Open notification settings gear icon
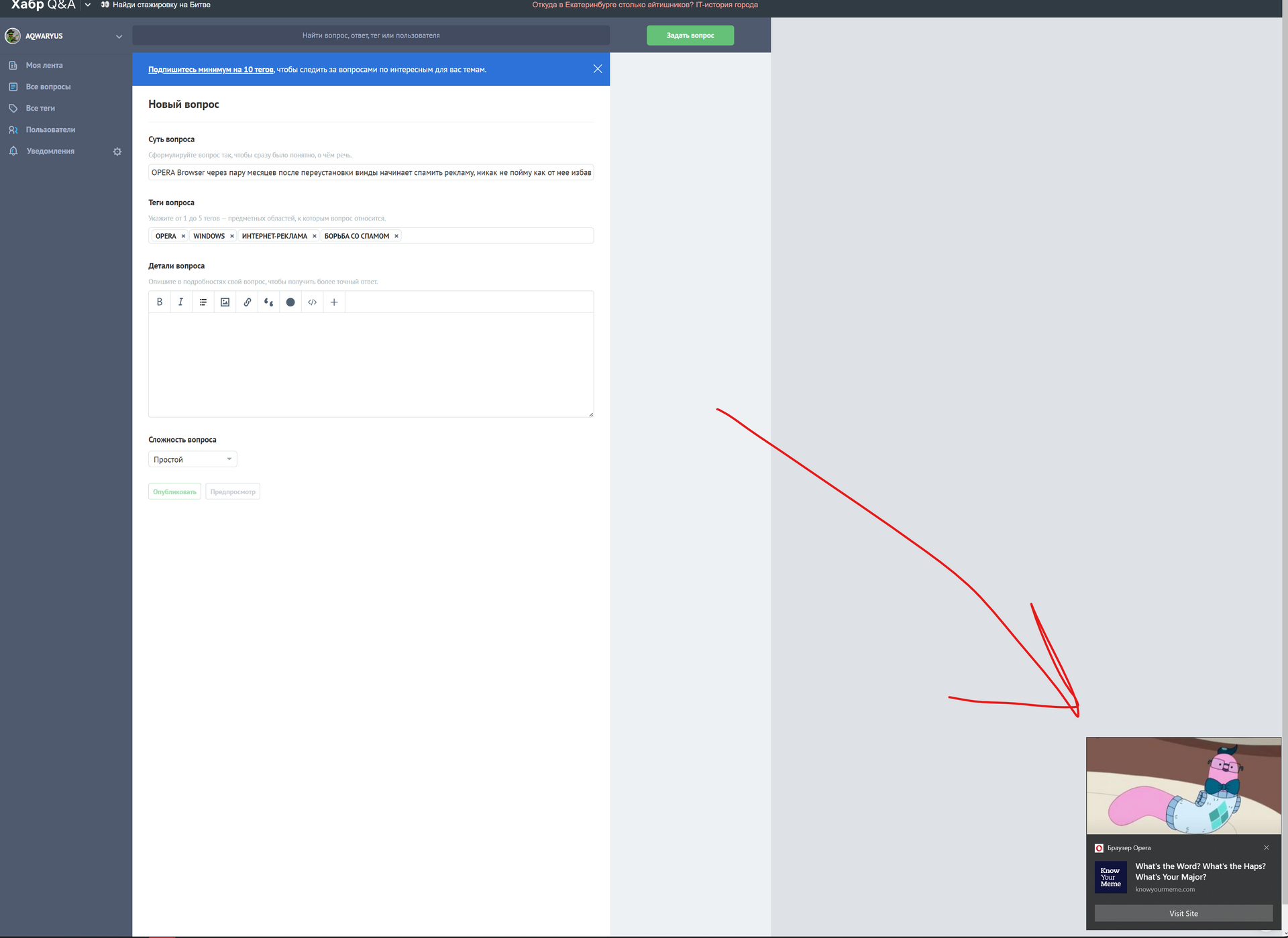The height and width of the screenshot is (938, 1288). [117, 152]
